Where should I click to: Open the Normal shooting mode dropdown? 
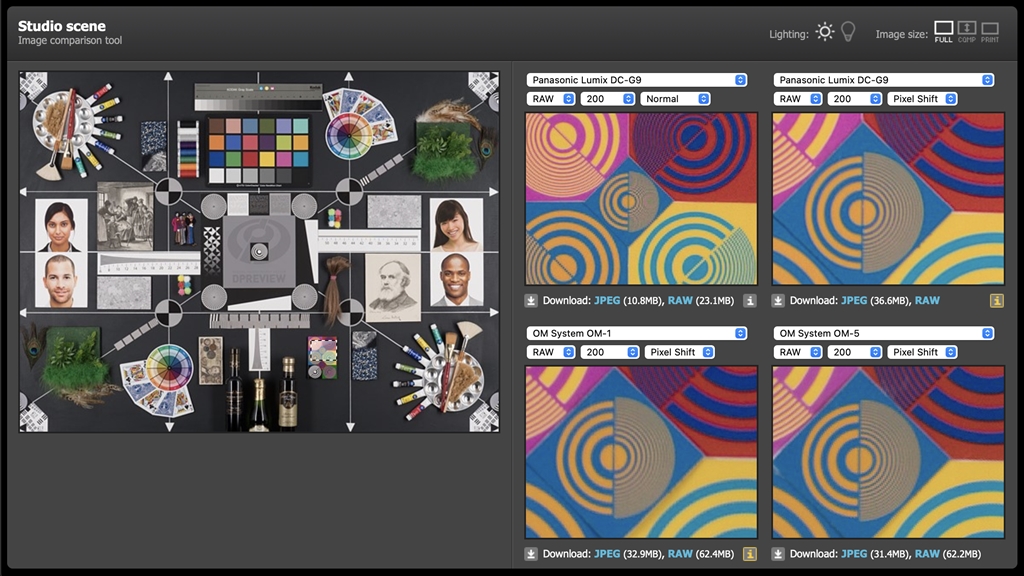tap(675, 99)
